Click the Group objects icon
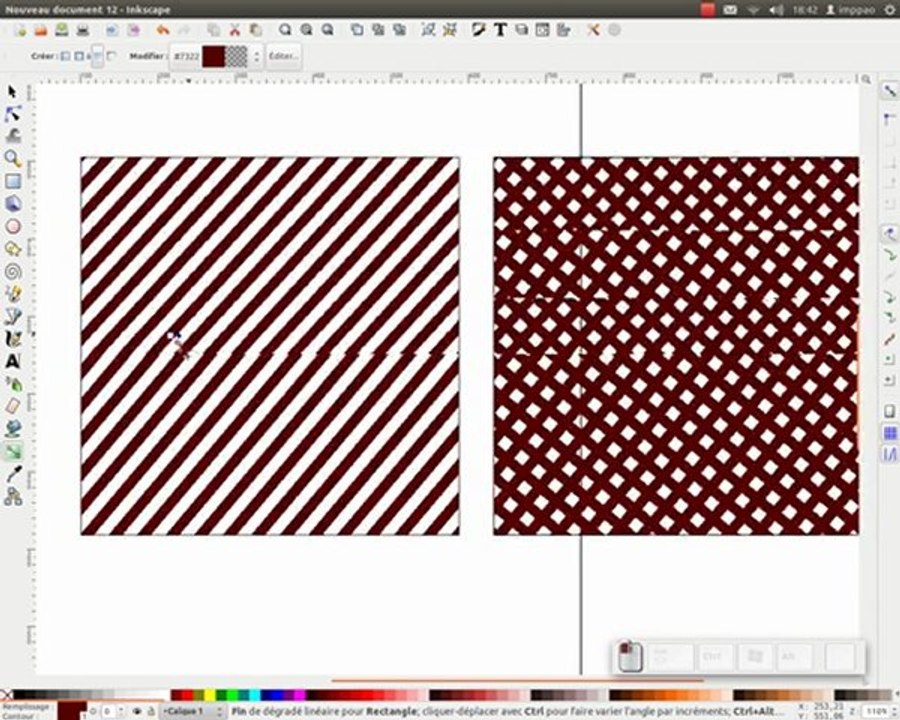This screenshot has height=720, width=900. tap(428, 30)
